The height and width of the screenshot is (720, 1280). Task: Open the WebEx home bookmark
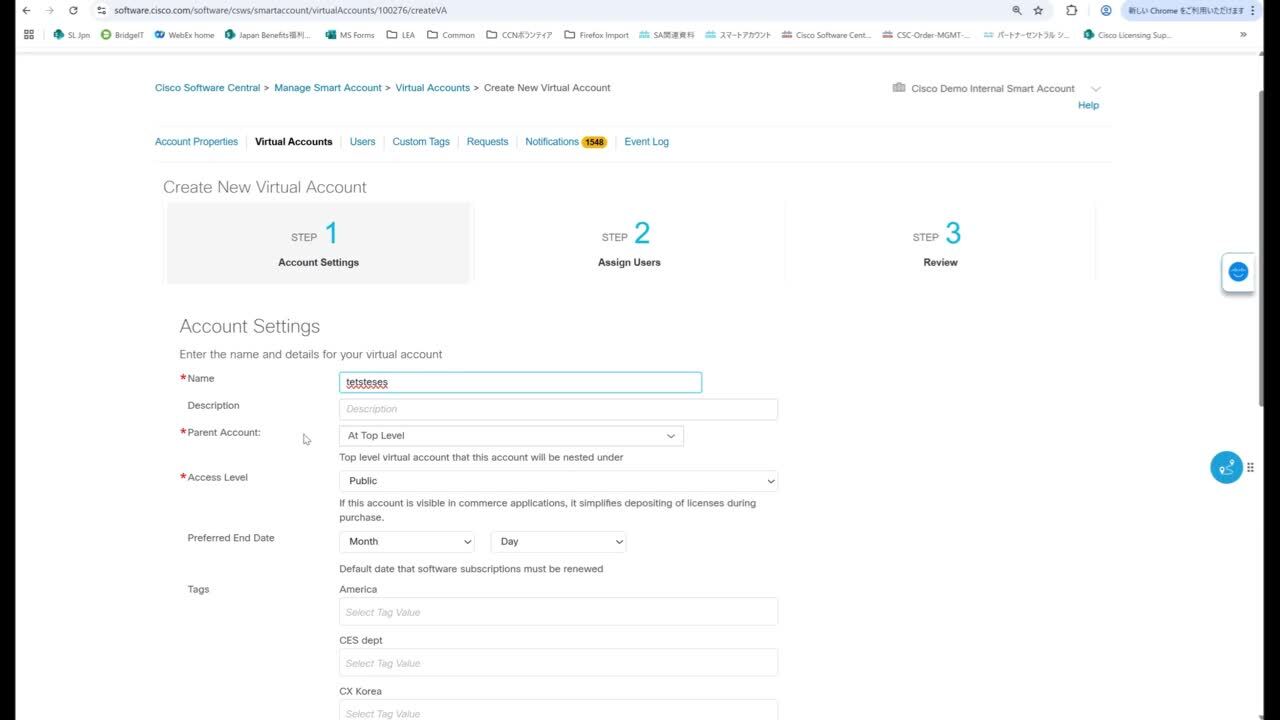pyautogui.click(x=184, y=34)
